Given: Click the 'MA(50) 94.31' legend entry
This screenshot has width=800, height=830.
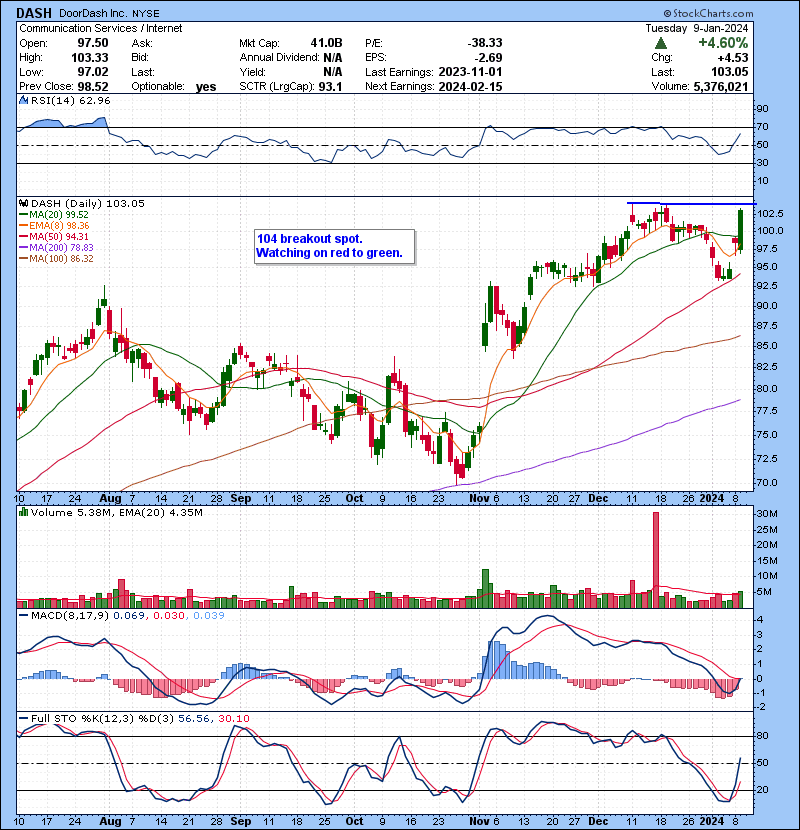Looking at the screenshot, I should tap(59, 237).
